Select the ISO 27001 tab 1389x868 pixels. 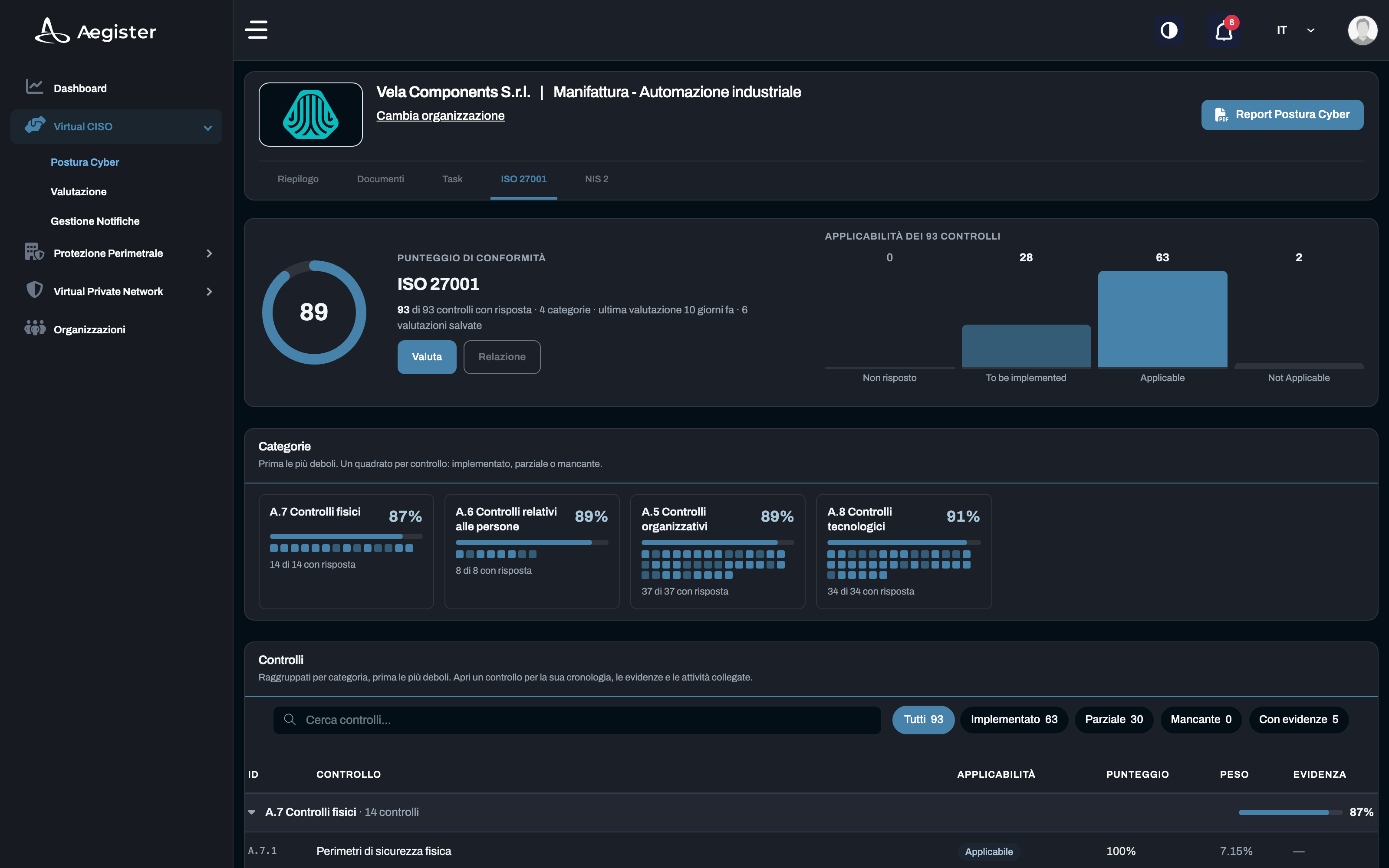coord(523,179)
